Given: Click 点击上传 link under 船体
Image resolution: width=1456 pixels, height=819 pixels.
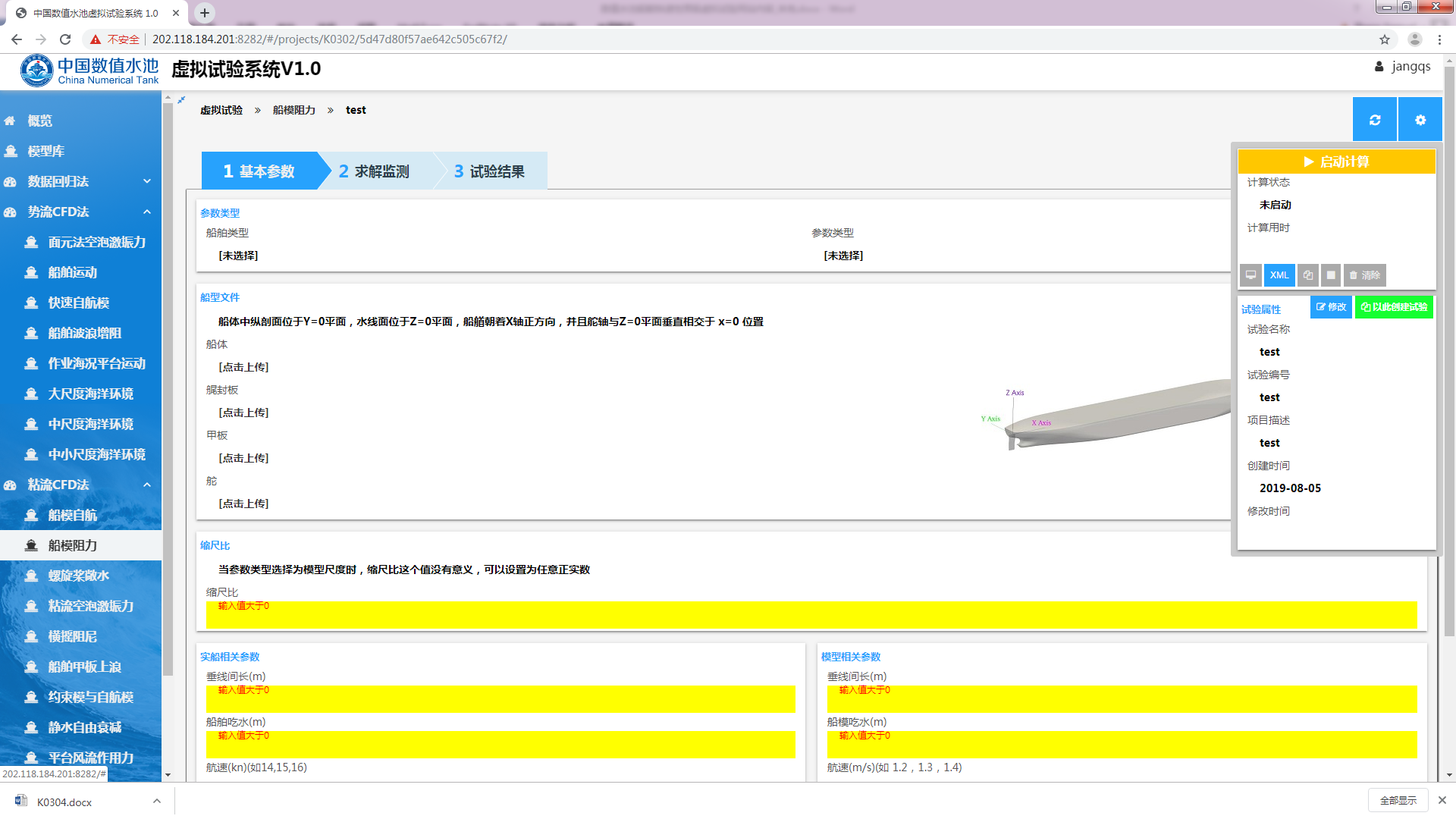Looking at the screenshot, I should (x=243, y=367).
